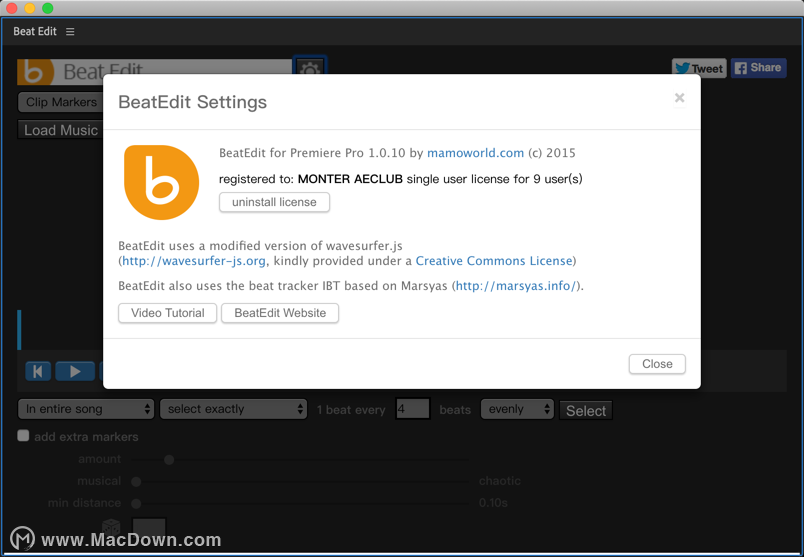
Task: Open the select exactly dropdown
Action: pos(233,409)
